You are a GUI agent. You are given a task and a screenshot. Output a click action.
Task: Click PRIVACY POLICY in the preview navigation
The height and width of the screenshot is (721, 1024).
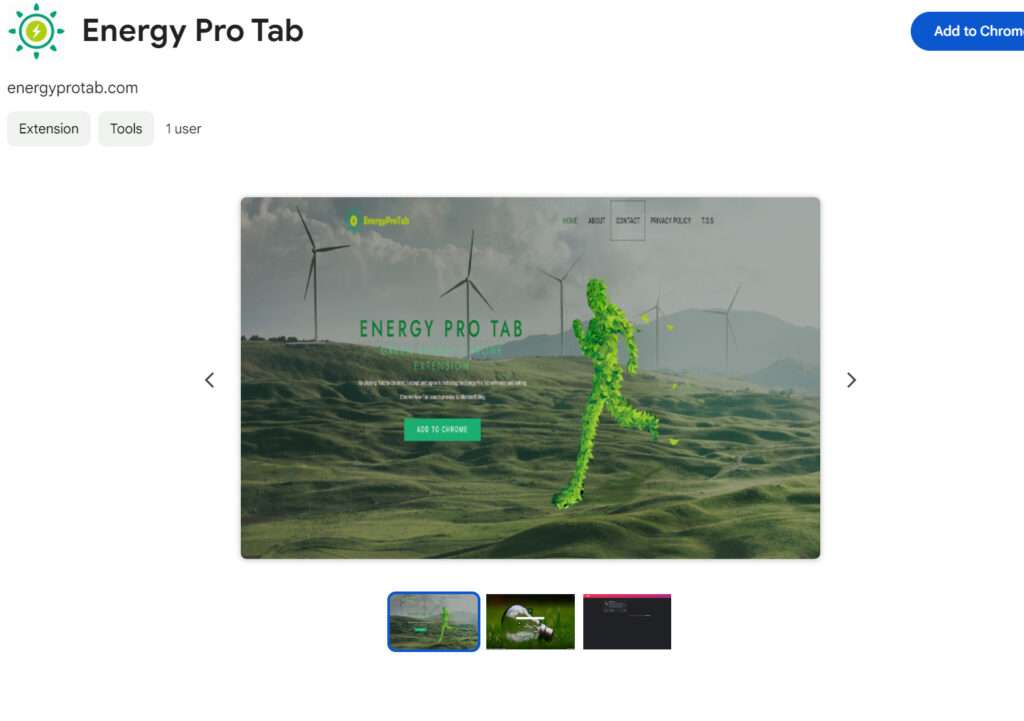[671, 221]
